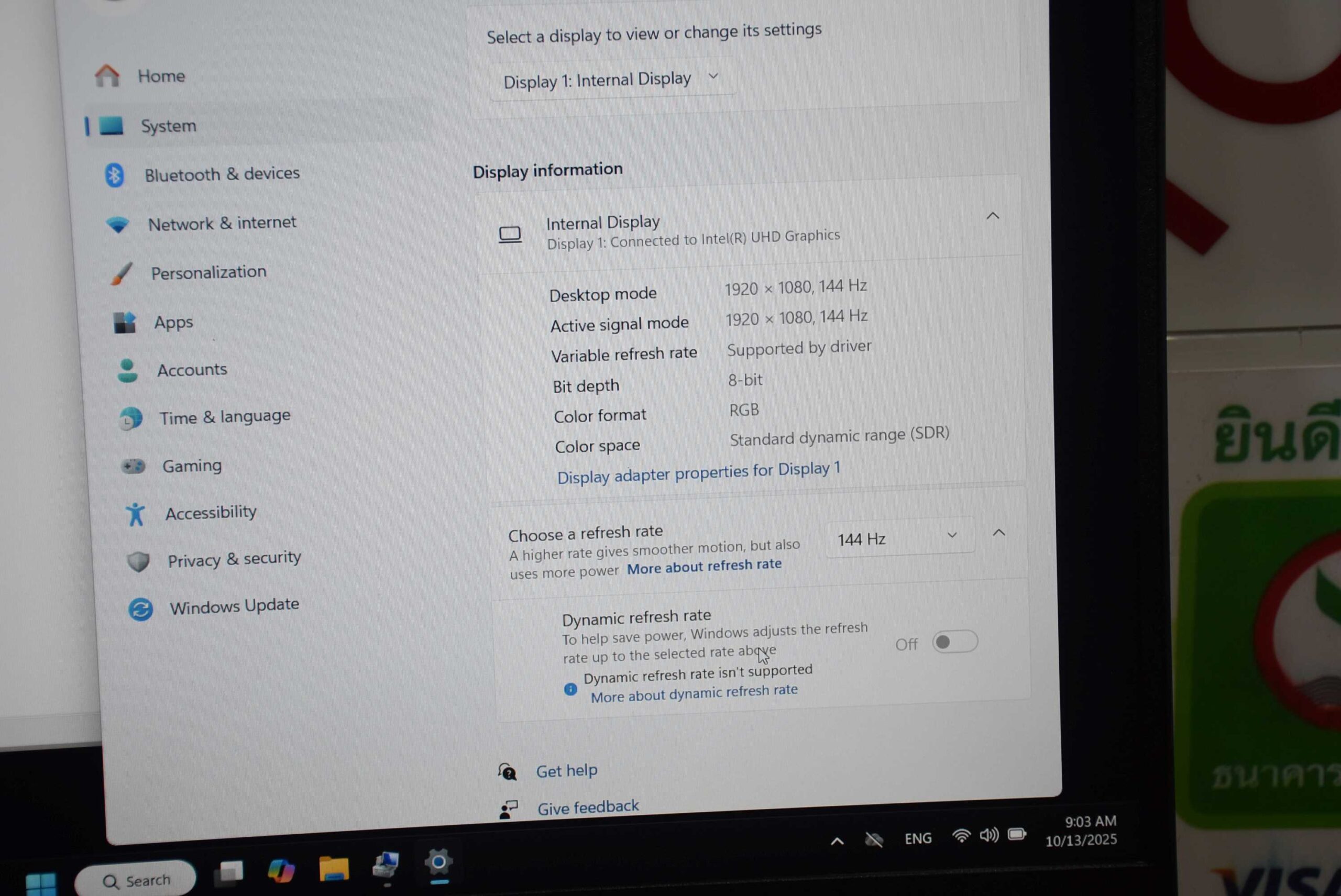Click the taskbar Search box
This screenshot has height=896, width=1341.
(x=136, y=881)
